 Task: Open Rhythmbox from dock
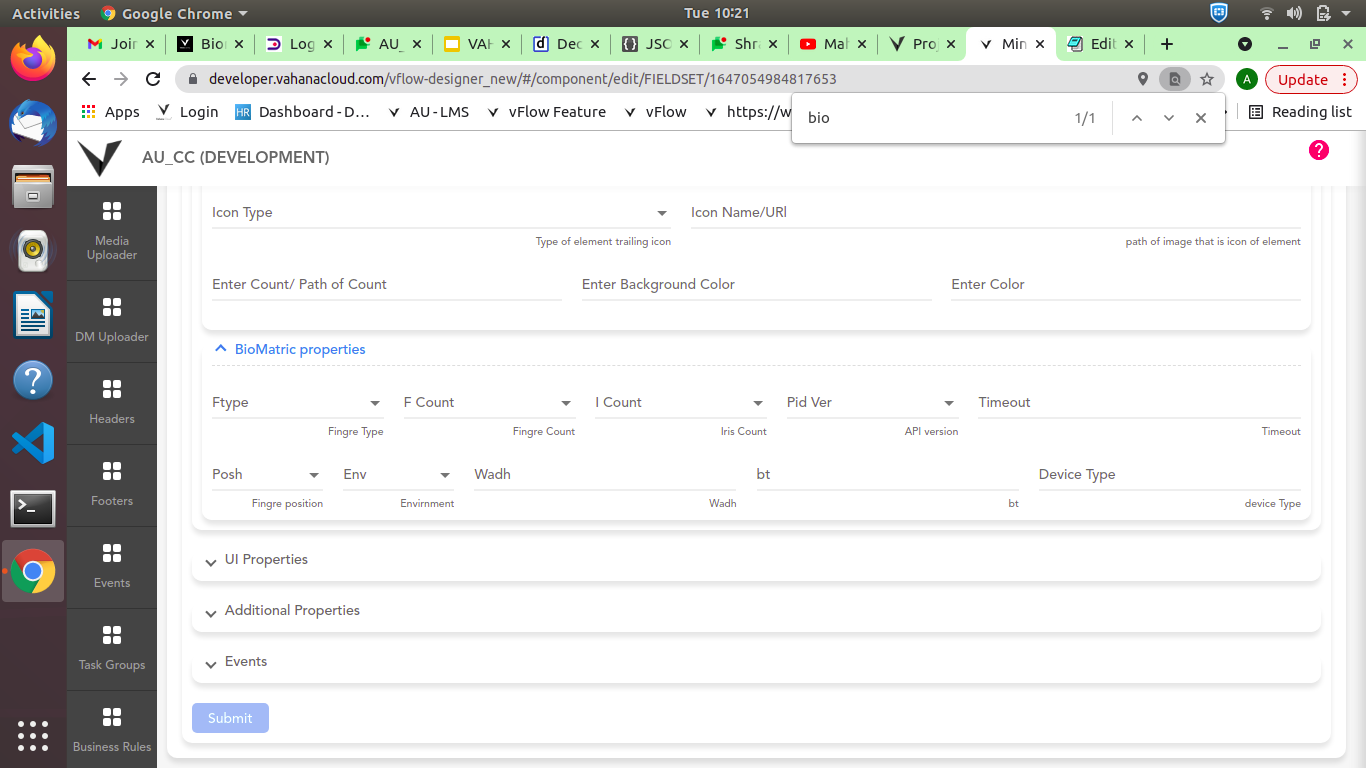[x=33, y=250]
